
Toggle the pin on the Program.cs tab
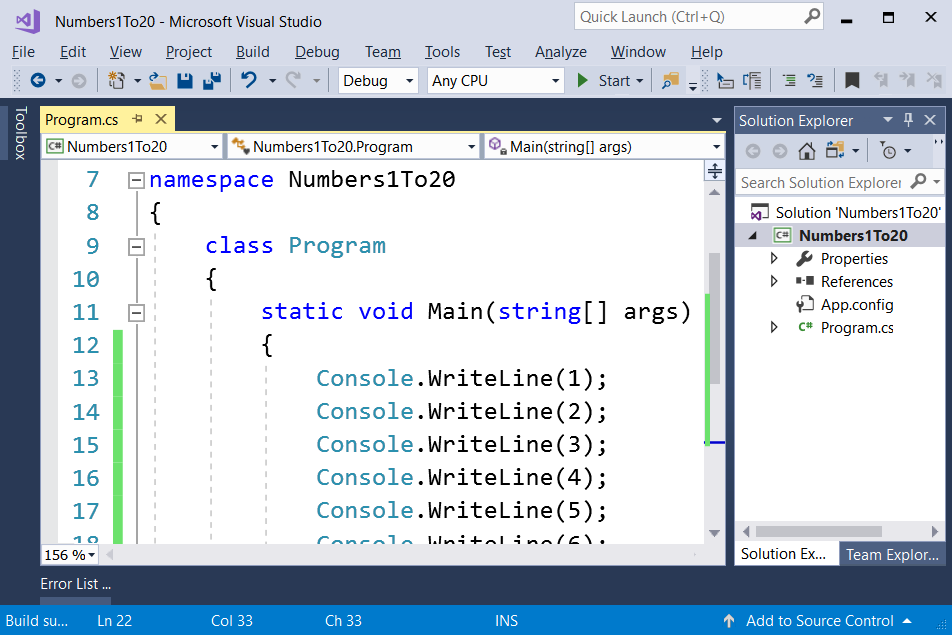(x=137, y=119)
